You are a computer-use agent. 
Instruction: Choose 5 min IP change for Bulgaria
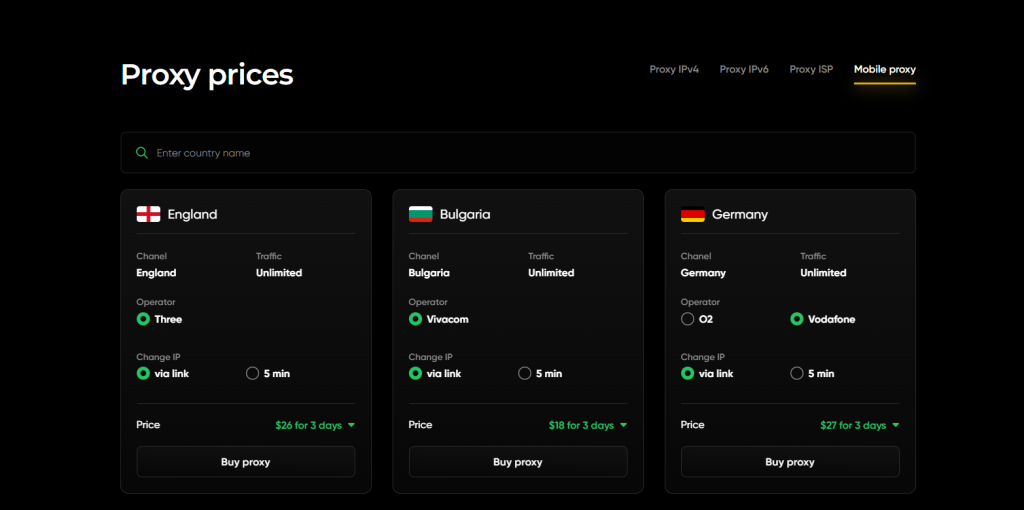click(525, 373)
